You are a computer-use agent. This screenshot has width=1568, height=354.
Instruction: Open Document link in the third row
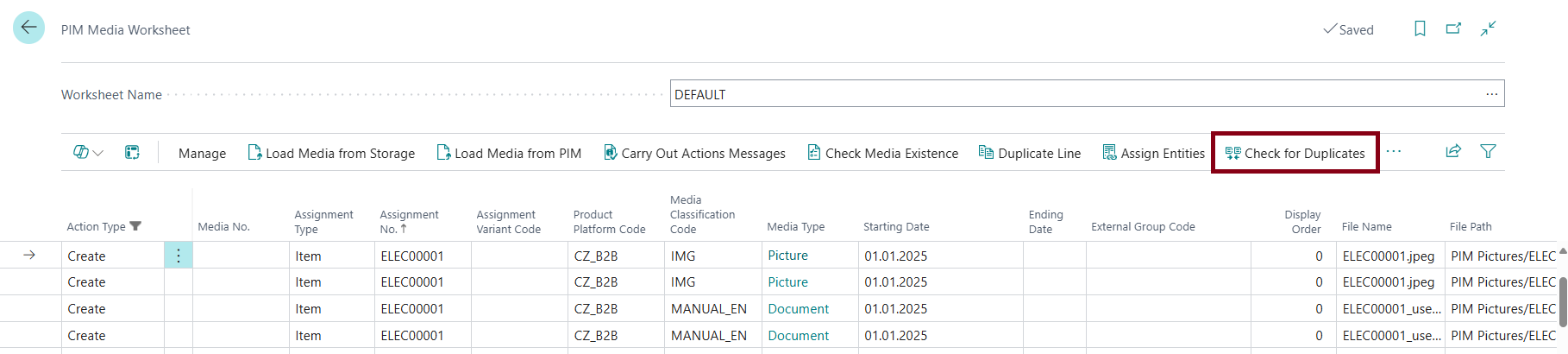click(798, 309)
